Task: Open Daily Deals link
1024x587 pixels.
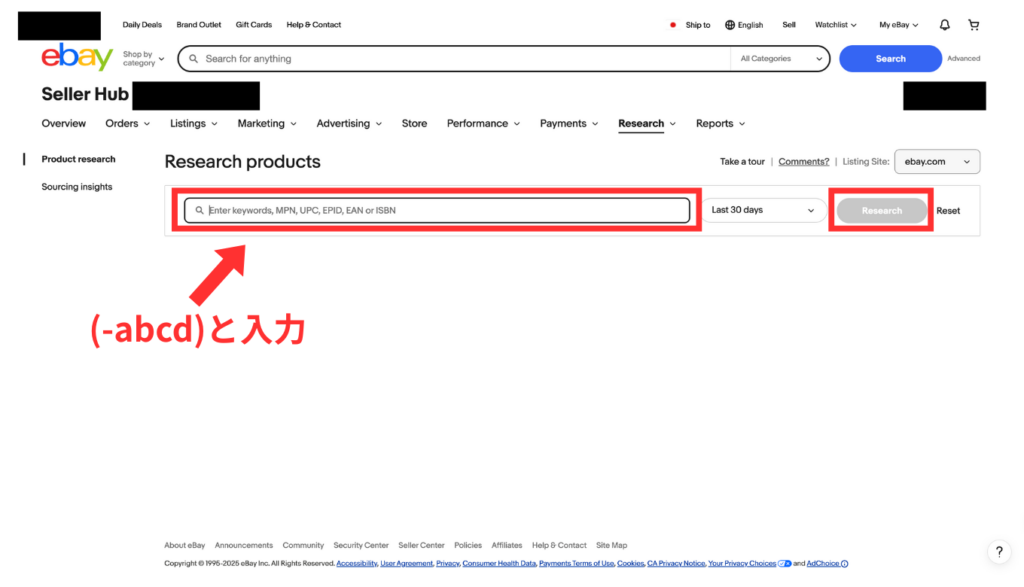Action: click(142, 25)
